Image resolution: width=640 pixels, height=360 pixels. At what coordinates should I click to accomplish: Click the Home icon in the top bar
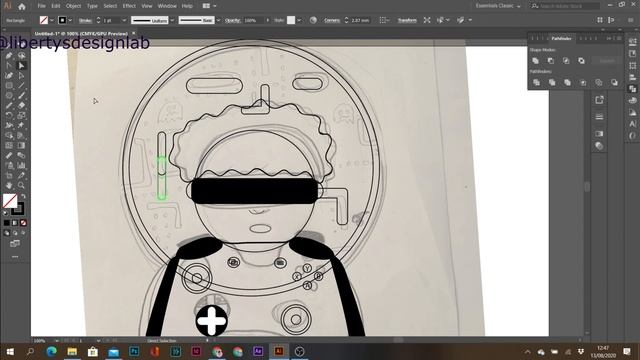click(x=21, y=6)
